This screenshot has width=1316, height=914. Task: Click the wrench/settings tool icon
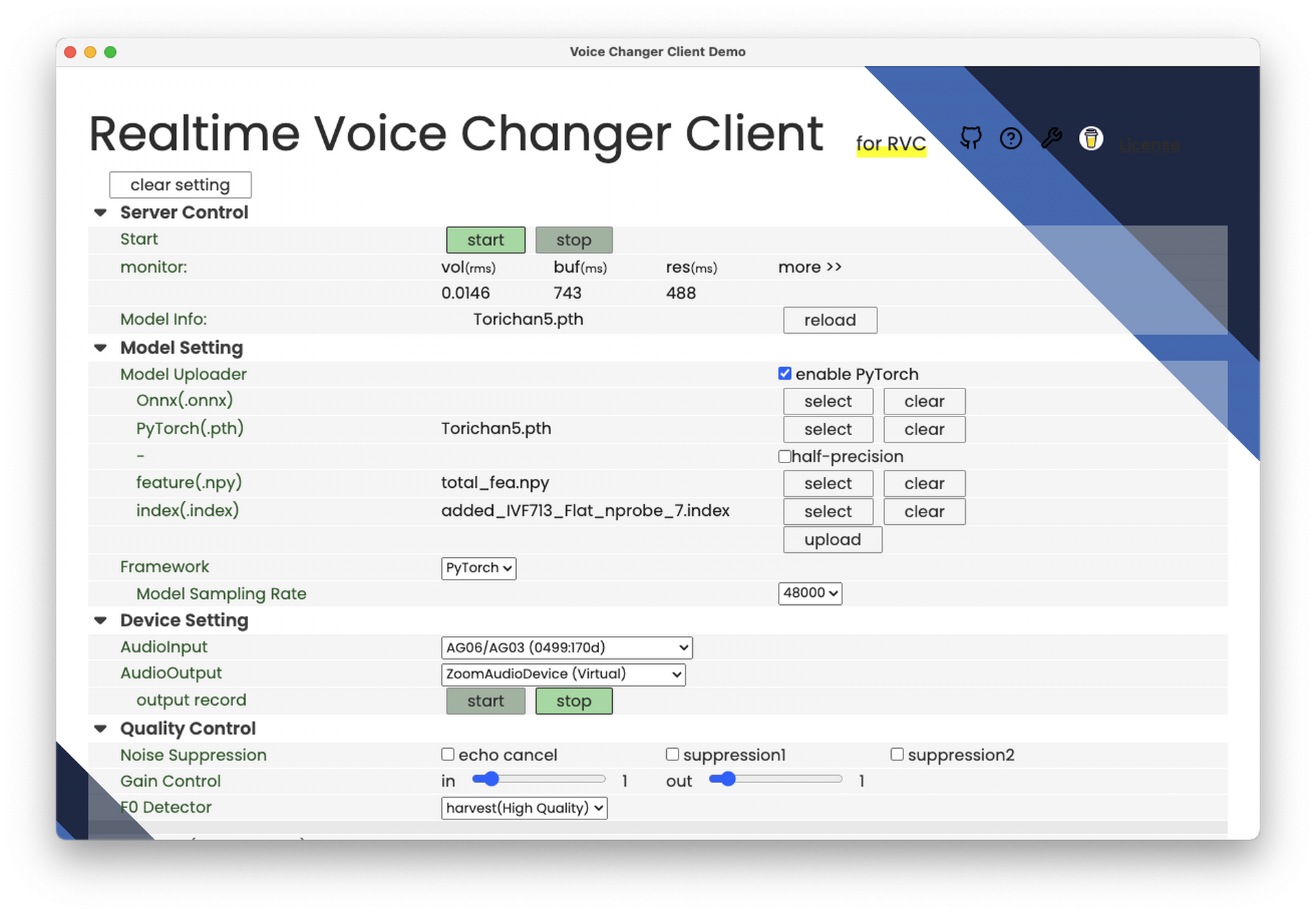pos(1052,138)
